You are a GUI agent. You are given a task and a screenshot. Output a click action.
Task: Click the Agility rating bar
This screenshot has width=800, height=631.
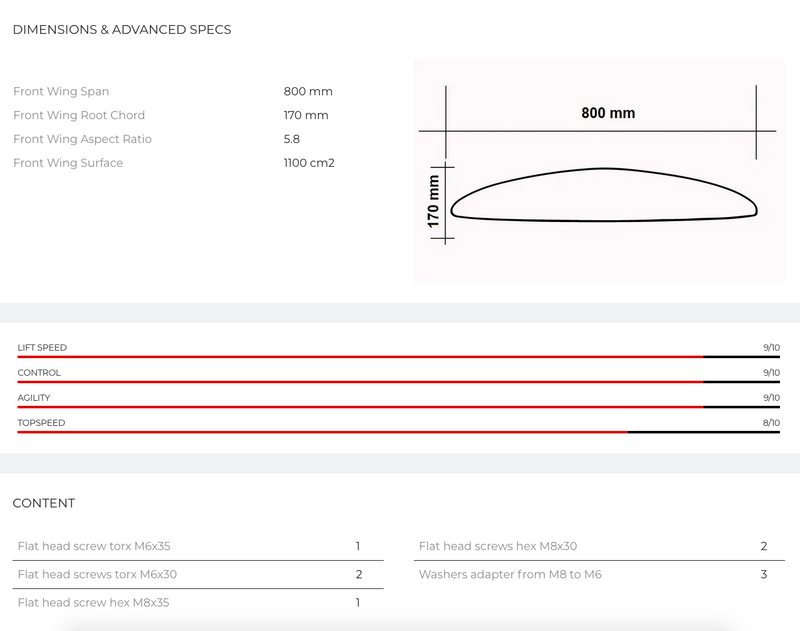tap(398, 406)
